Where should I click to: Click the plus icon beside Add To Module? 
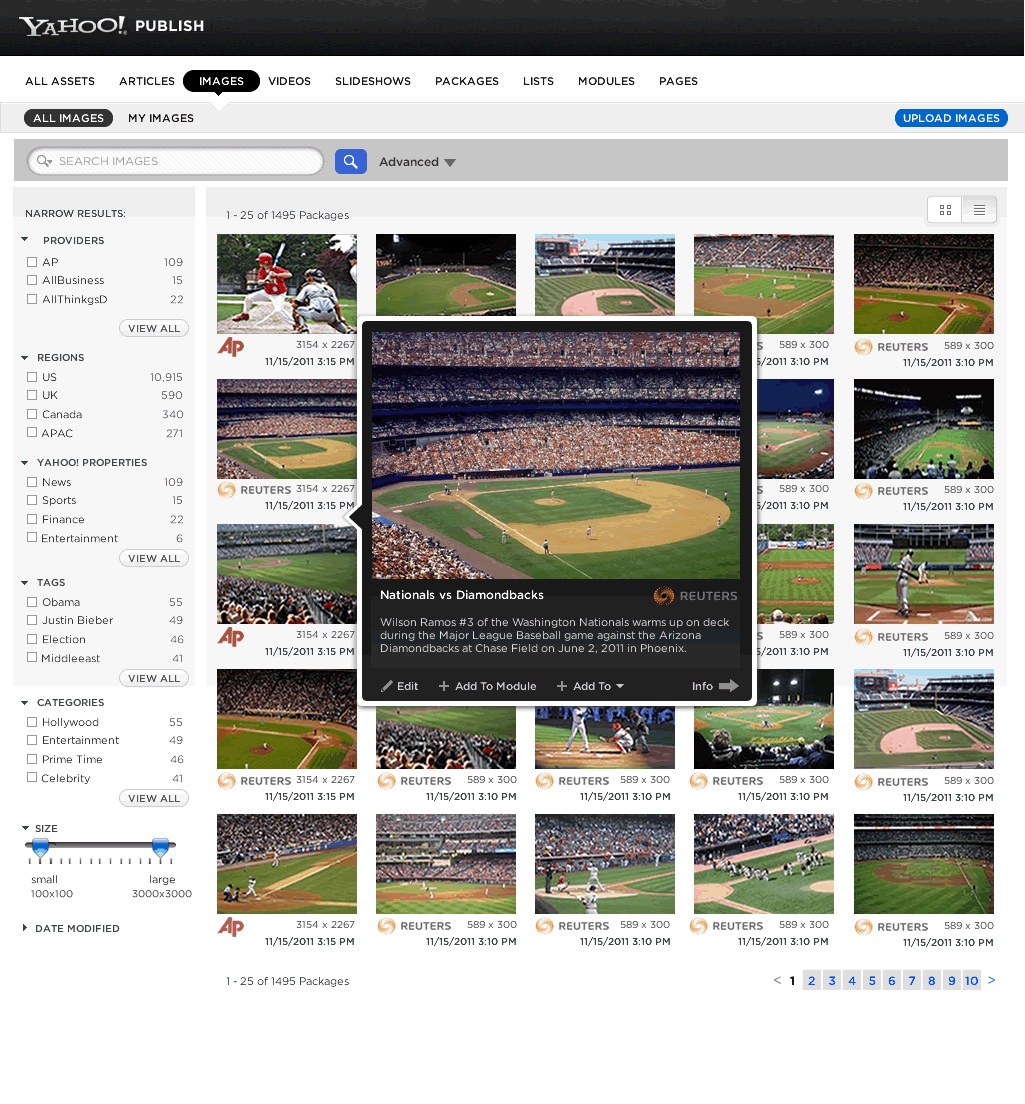[x=444, y=686]
